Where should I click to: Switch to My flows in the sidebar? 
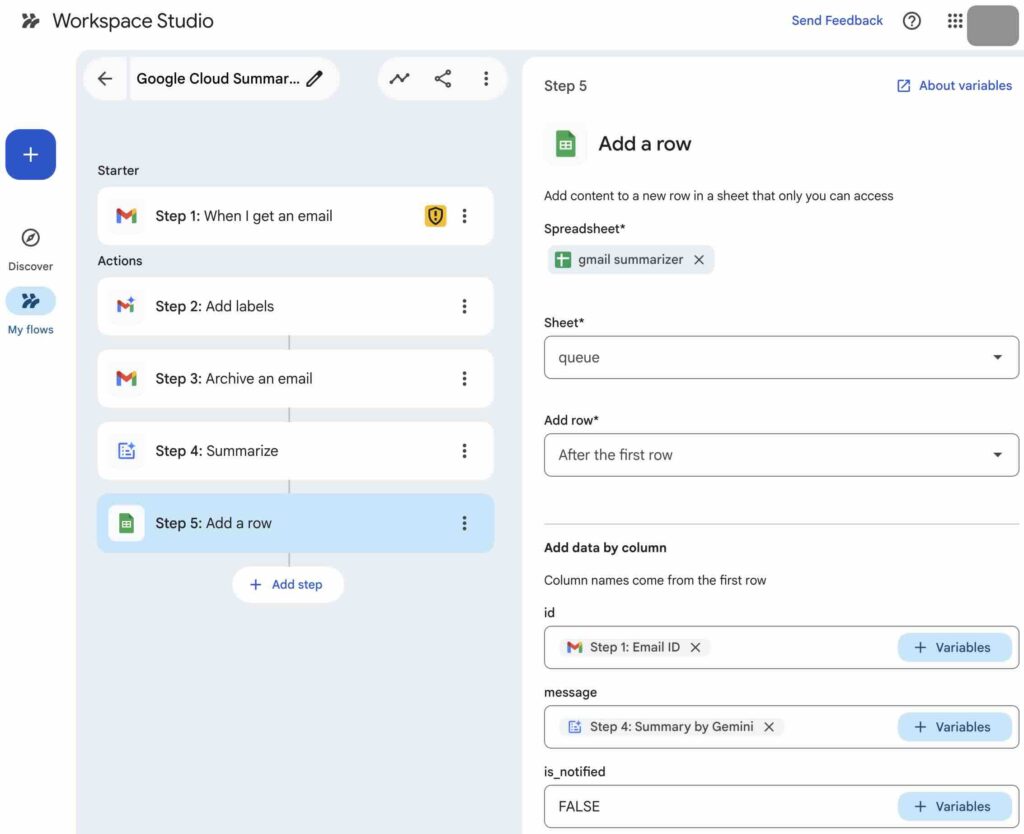31,311
